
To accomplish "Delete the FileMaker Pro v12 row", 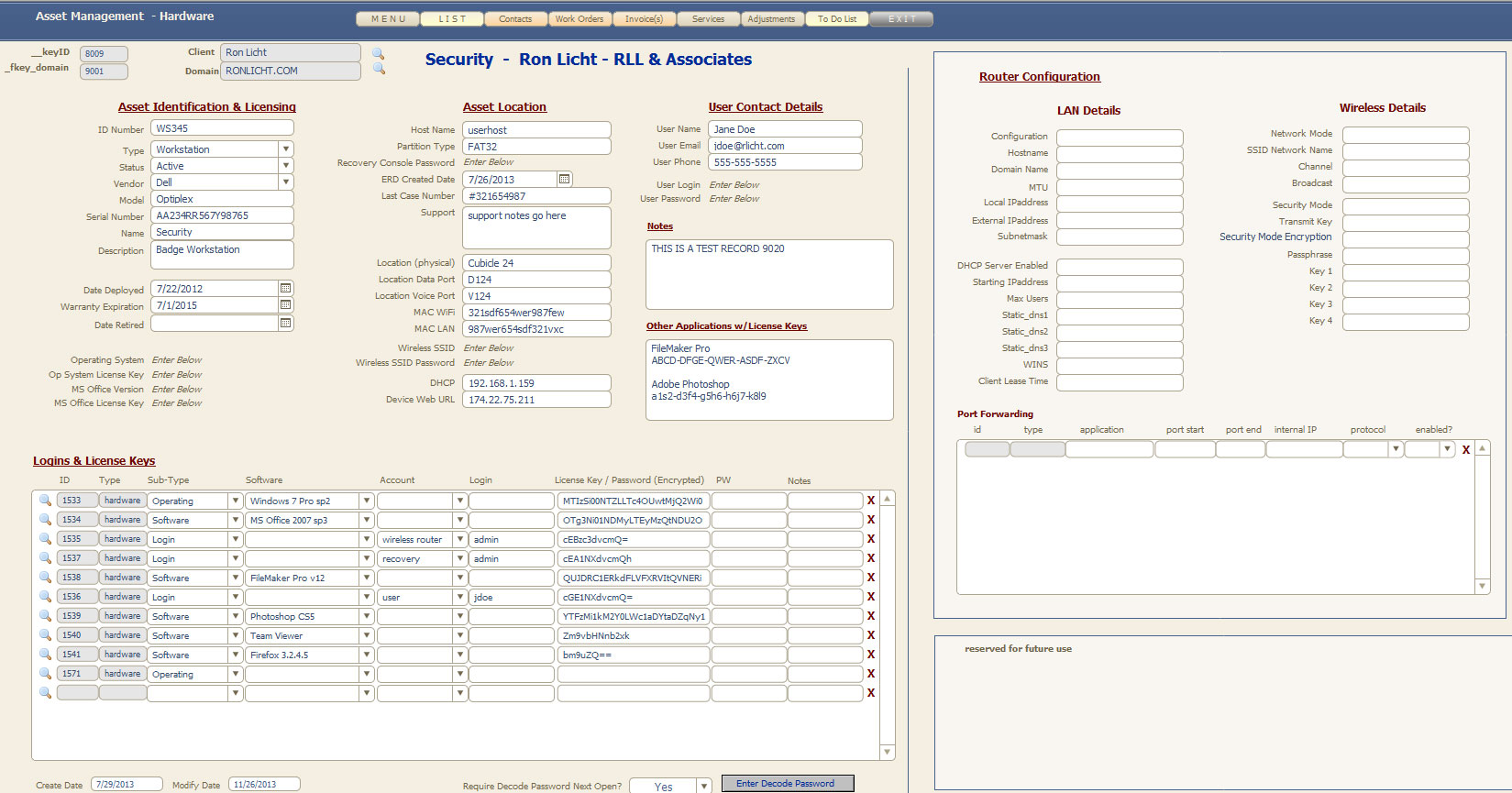I will (871, 578).
